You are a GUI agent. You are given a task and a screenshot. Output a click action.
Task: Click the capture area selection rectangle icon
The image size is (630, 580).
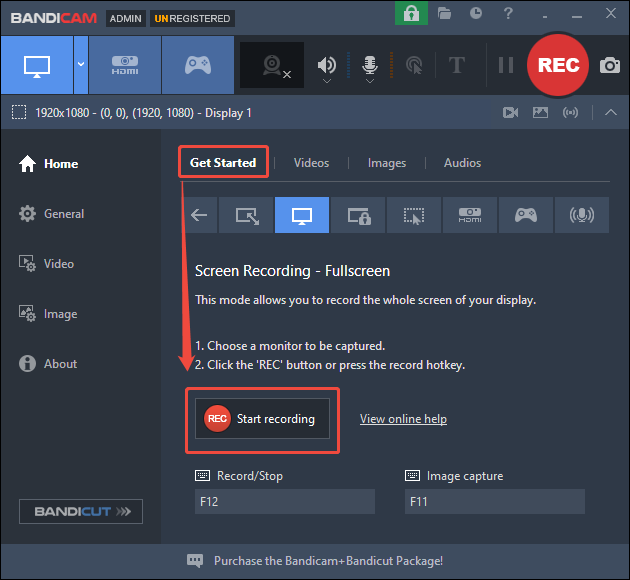(x=19, y=112)
